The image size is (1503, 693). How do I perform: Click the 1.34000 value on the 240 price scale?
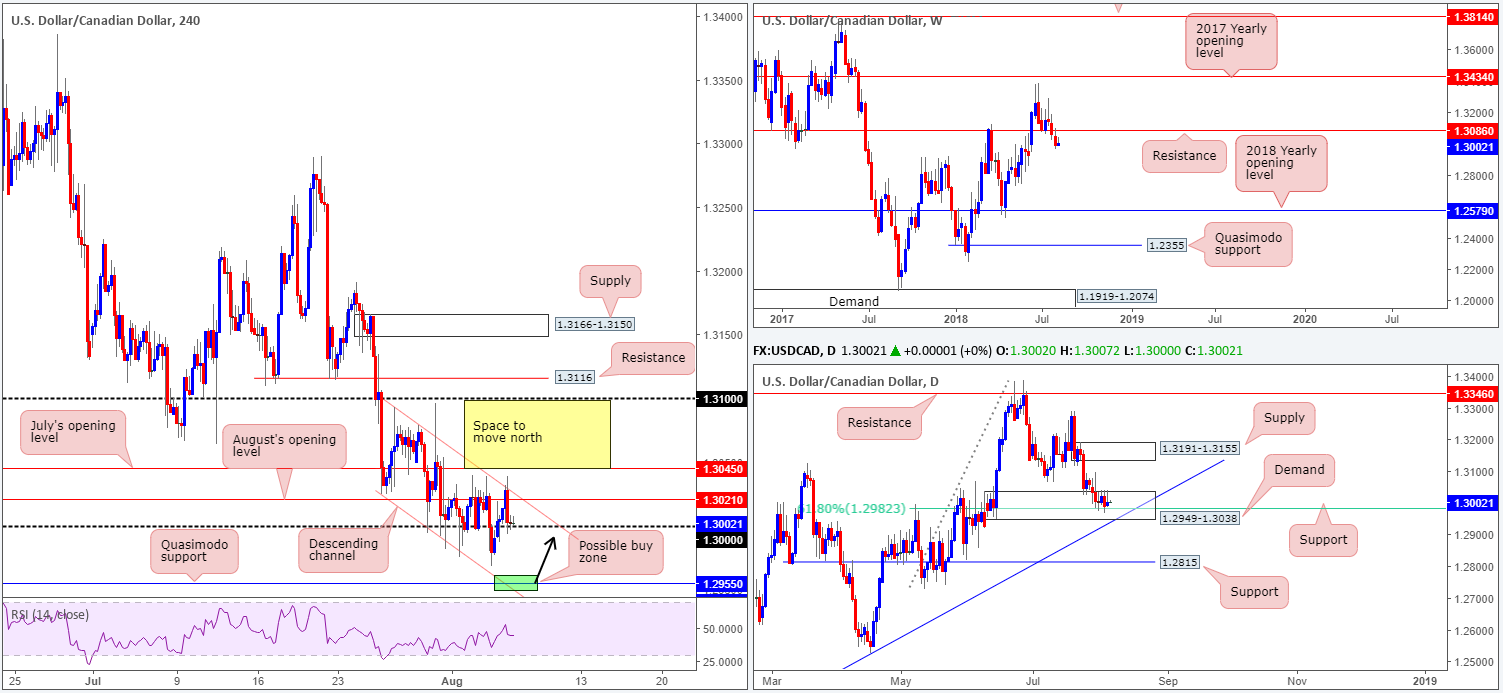(723, 17)
